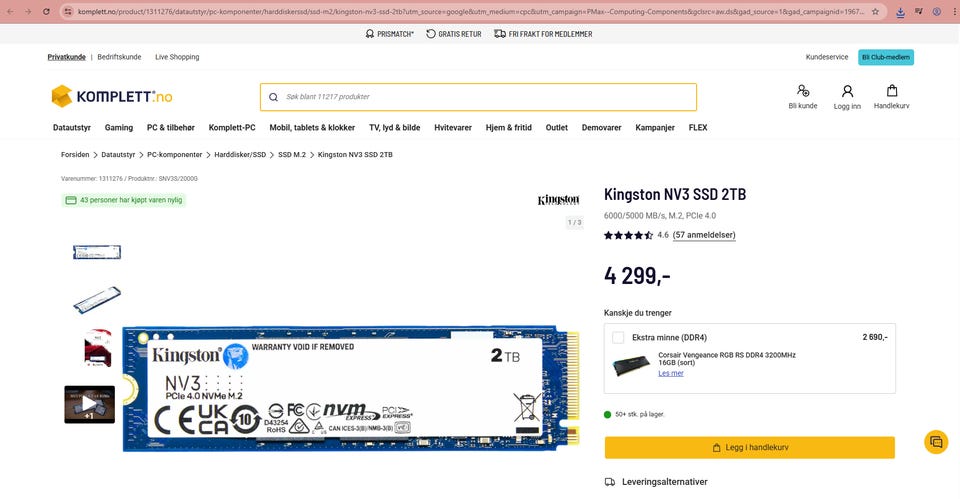This screenshot has height=499, width=960.
Task: Click the Bli kunde icon
Action: [803, 91]
